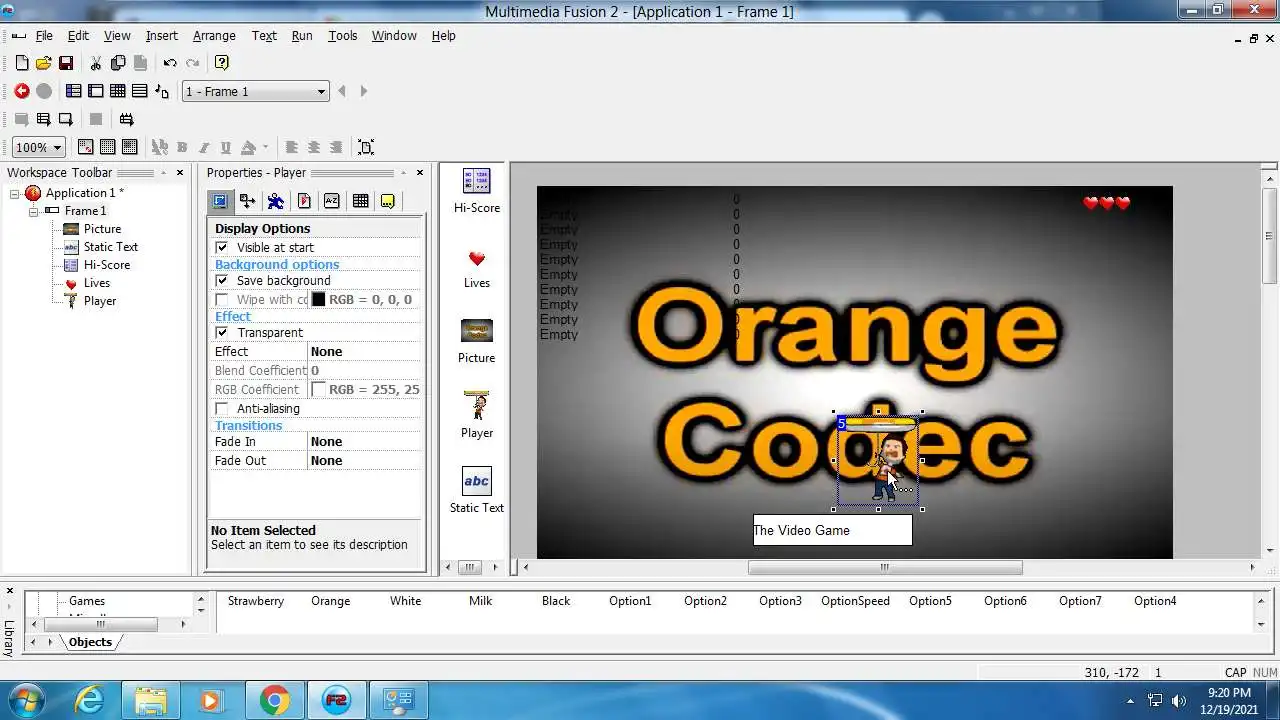
Task: Open the 100% zoom dropdown
Action: pos(39,147)
